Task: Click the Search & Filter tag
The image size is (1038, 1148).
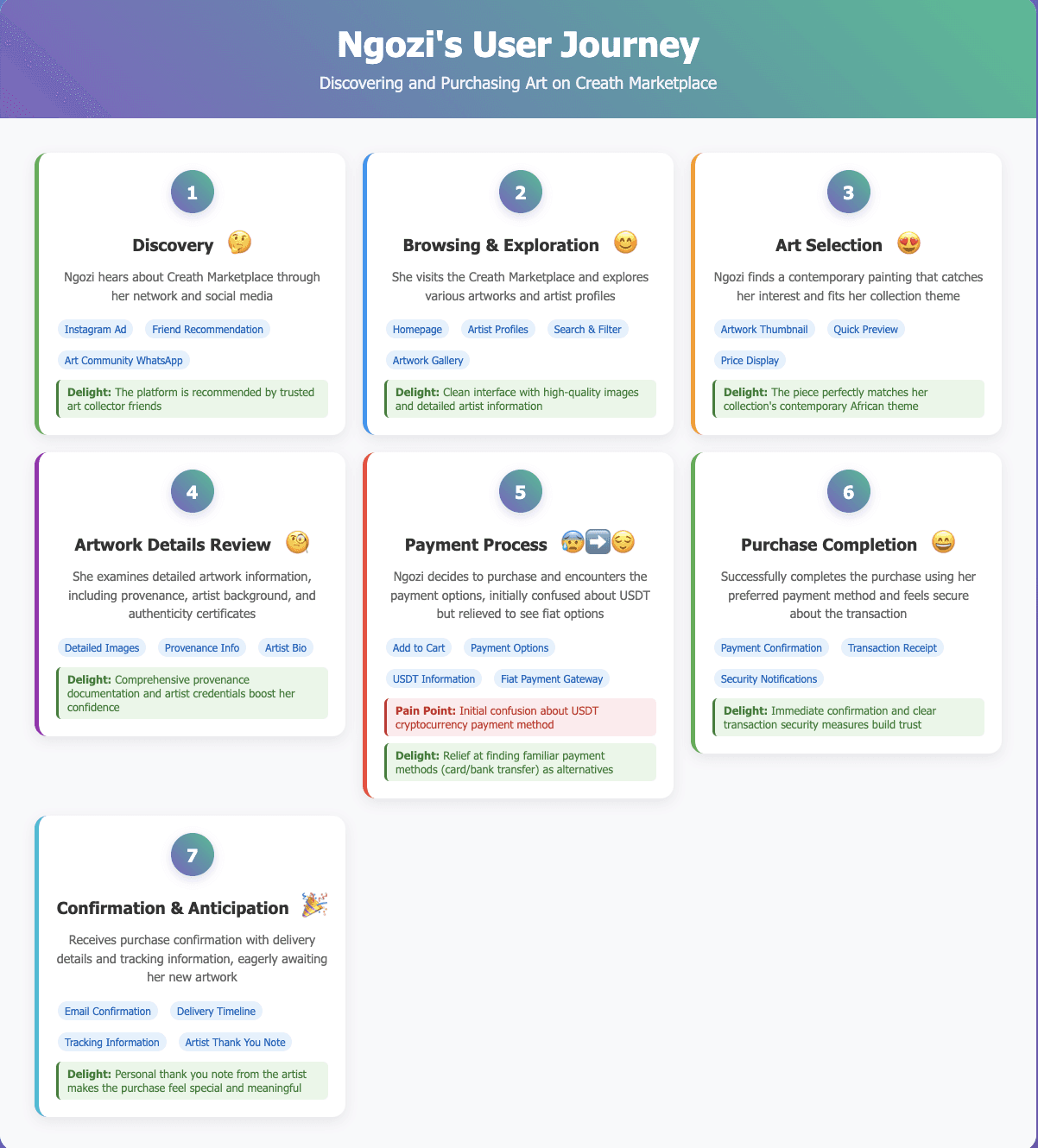Action: click(587, 329)
